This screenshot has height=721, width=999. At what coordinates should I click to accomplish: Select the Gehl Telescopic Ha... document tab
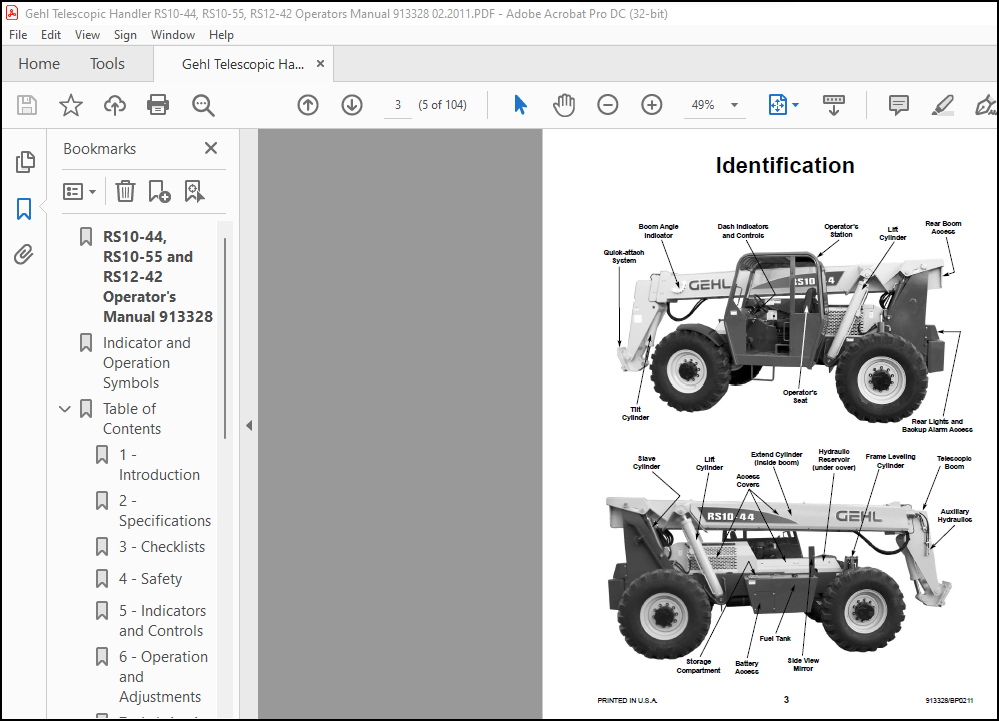pos(243,64)
